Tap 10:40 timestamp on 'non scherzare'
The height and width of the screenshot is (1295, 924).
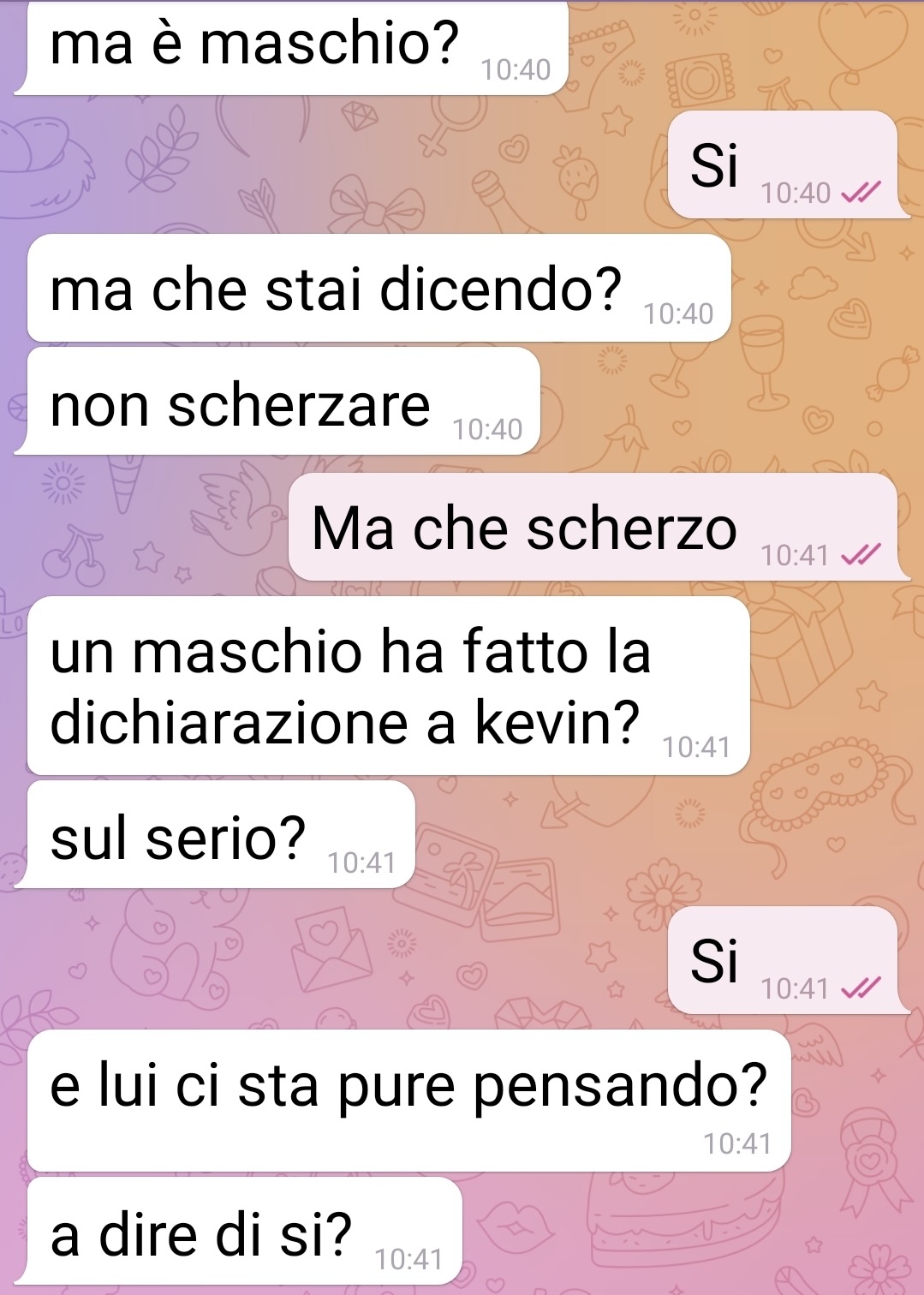tap(487, 429)
